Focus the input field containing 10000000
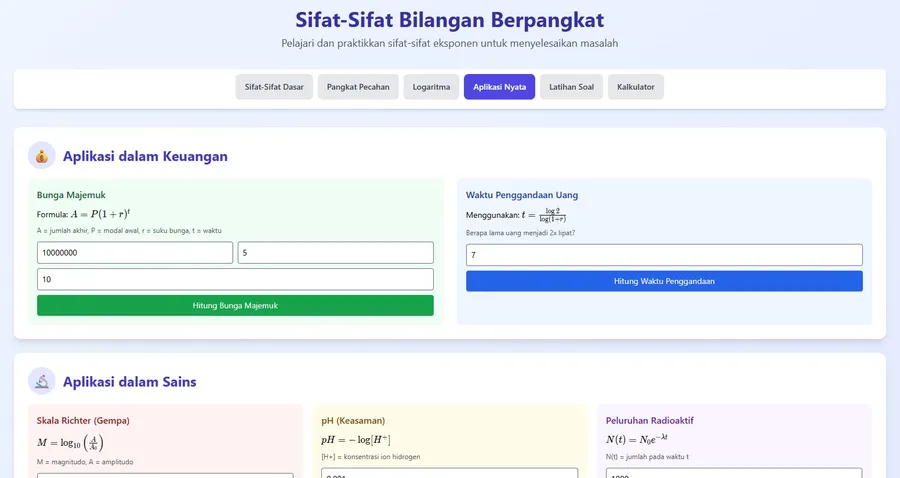The image size is (900, 478). pyautogui.click(x=135, y=253)
